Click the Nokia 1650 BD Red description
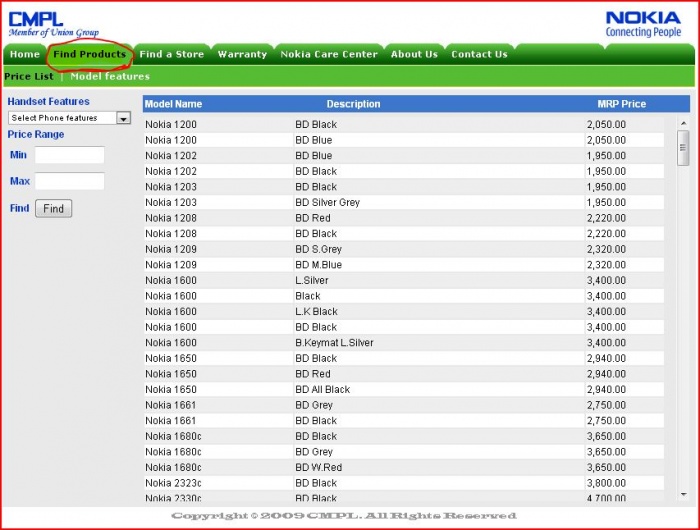The image size is (700, 530). [313, 374]
